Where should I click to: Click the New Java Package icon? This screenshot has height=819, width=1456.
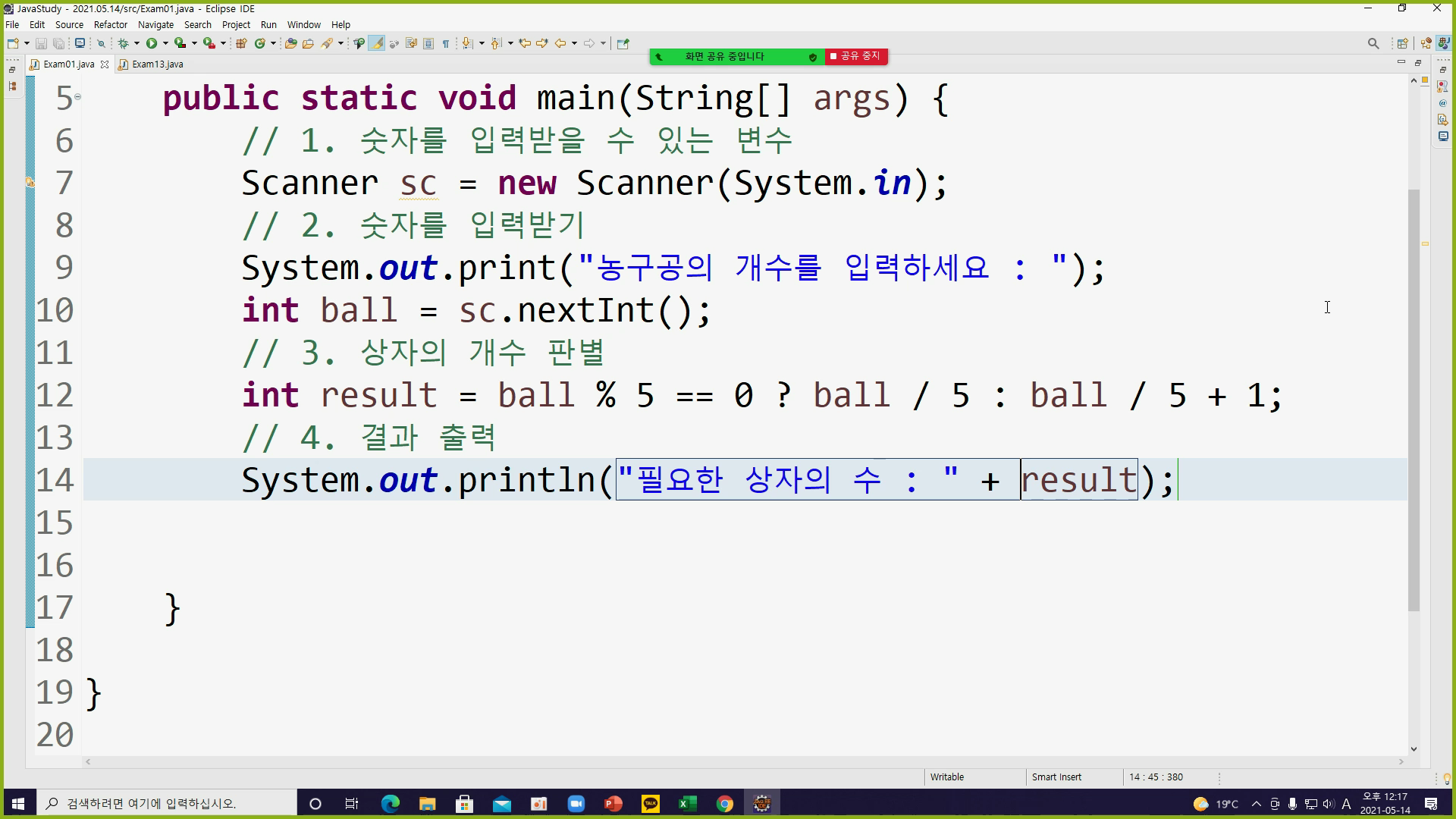click(x=241, y=43)
